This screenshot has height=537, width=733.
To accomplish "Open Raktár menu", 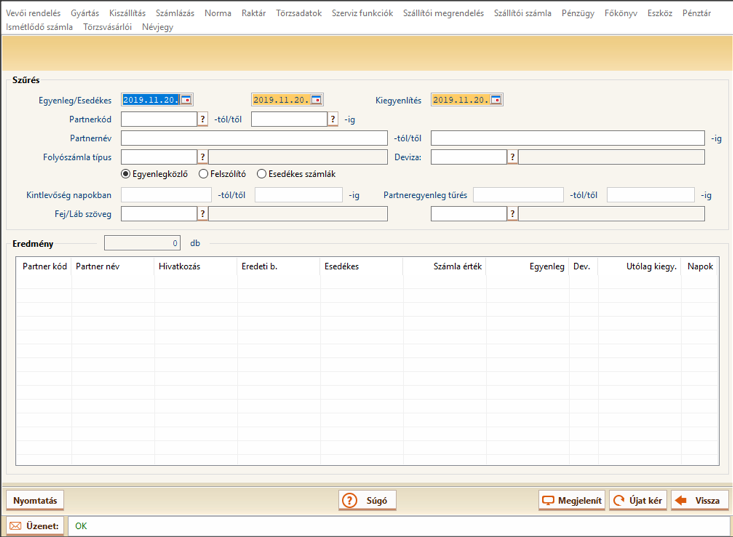I will 253,13.
